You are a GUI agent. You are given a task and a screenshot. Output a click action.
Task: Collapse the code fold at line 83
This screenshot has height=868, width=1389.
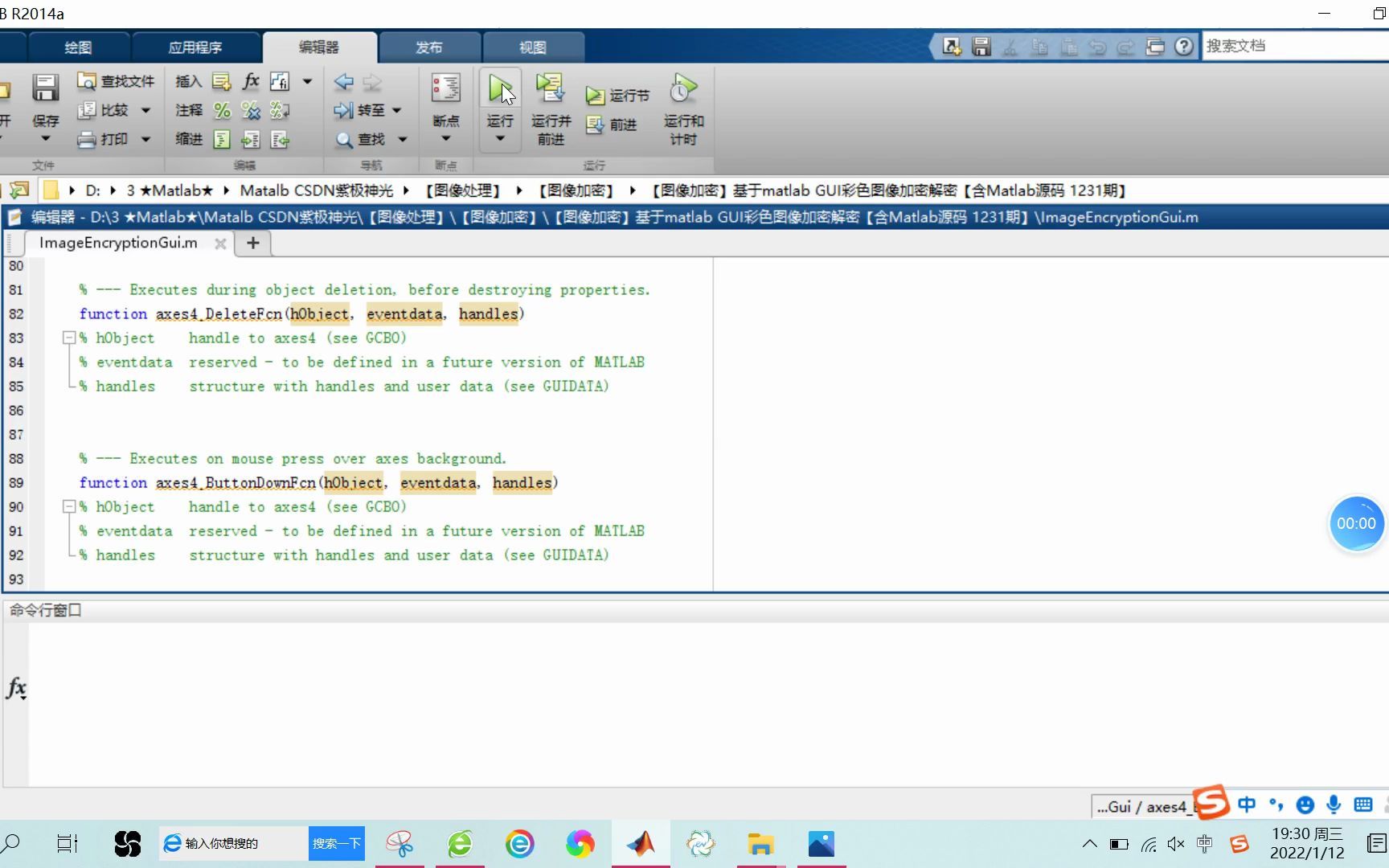pyautogui.click(x=69, y=338)
